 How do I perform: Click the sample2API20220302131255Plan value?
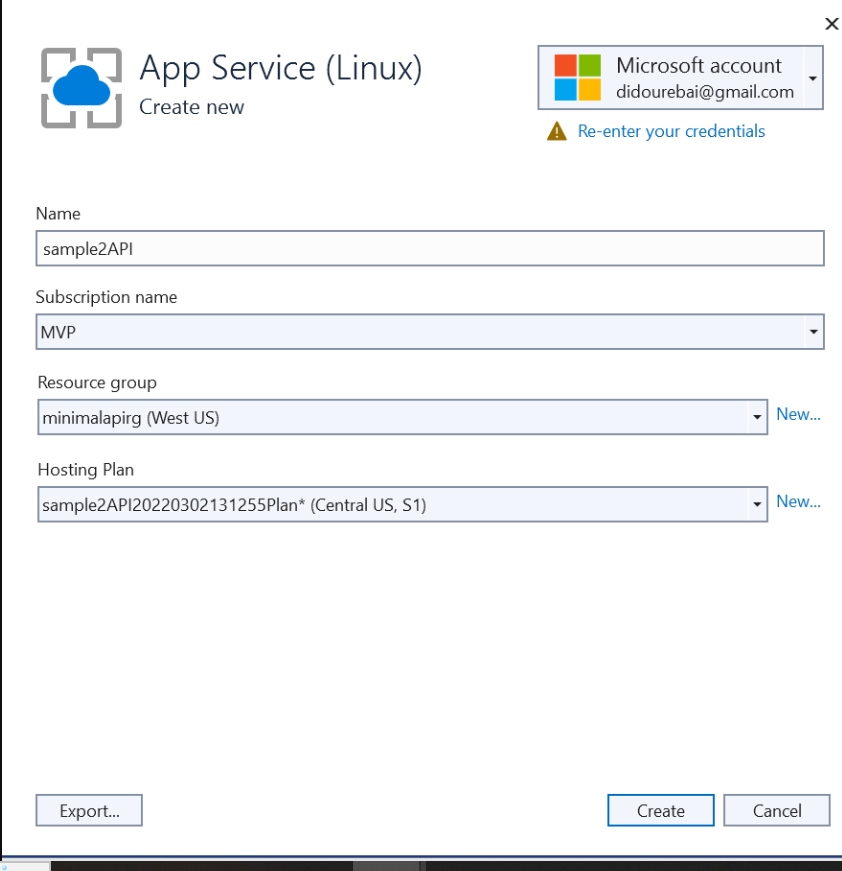click(x=234, y=505)
